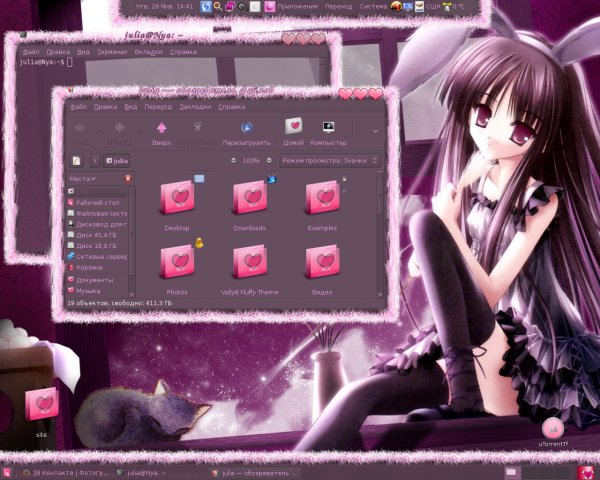Toggle text location entry button

[x=76, y=160]
